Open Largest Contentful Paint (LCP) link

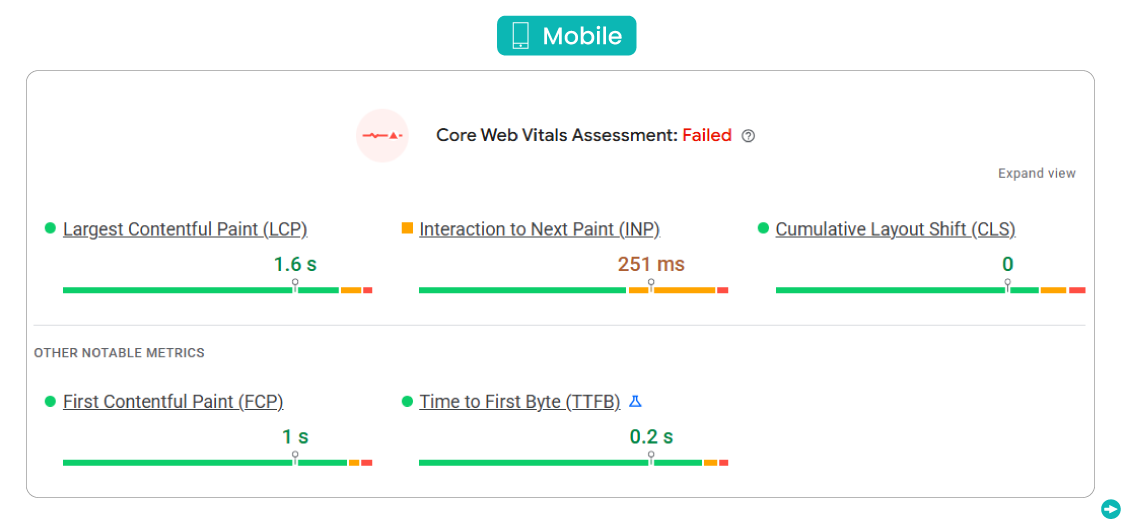pos(185,229)
